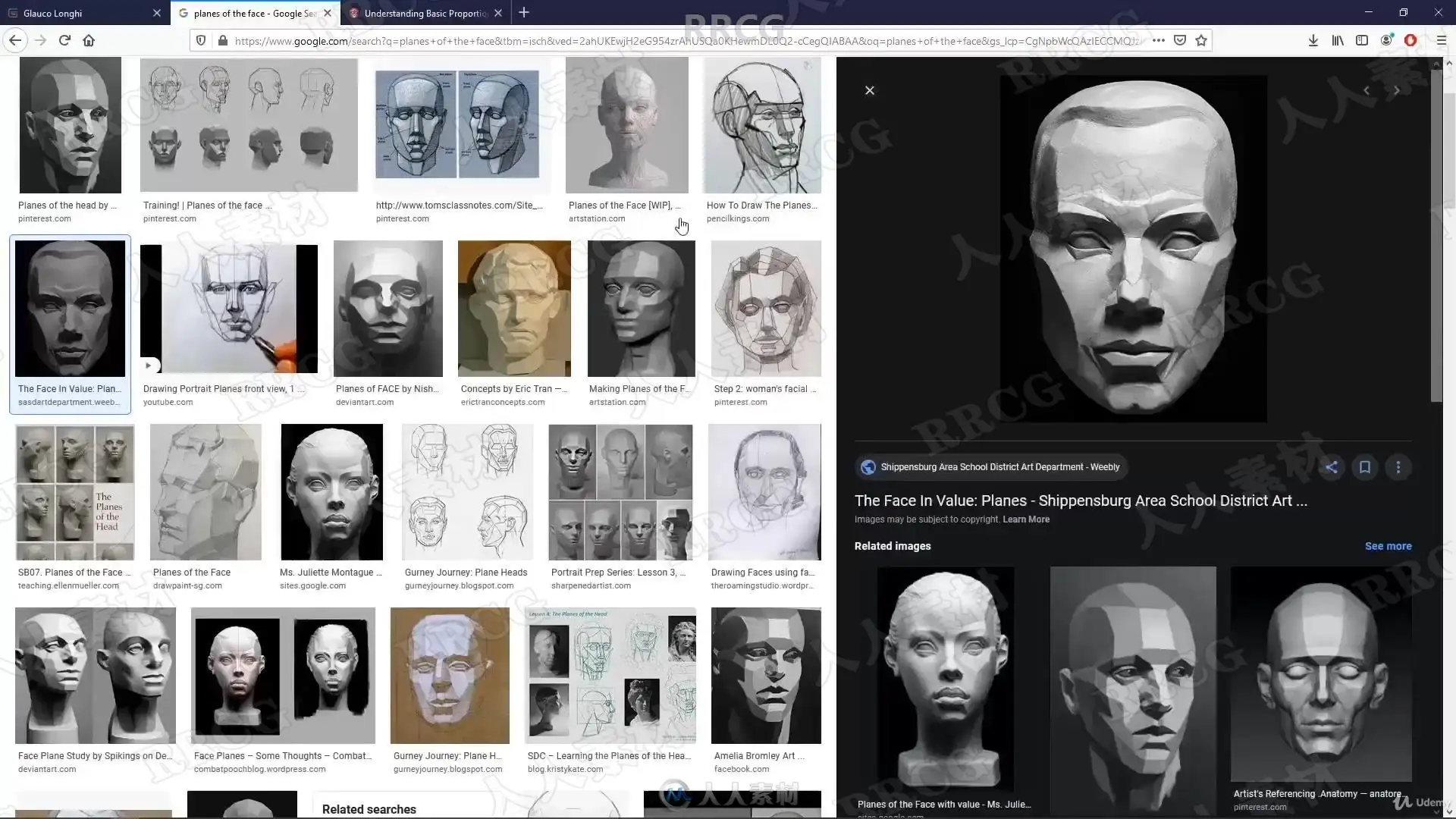This screenshot has width=1456, height=819.
Task: Click the Learn More copyright link
Action: [1026, 519]
